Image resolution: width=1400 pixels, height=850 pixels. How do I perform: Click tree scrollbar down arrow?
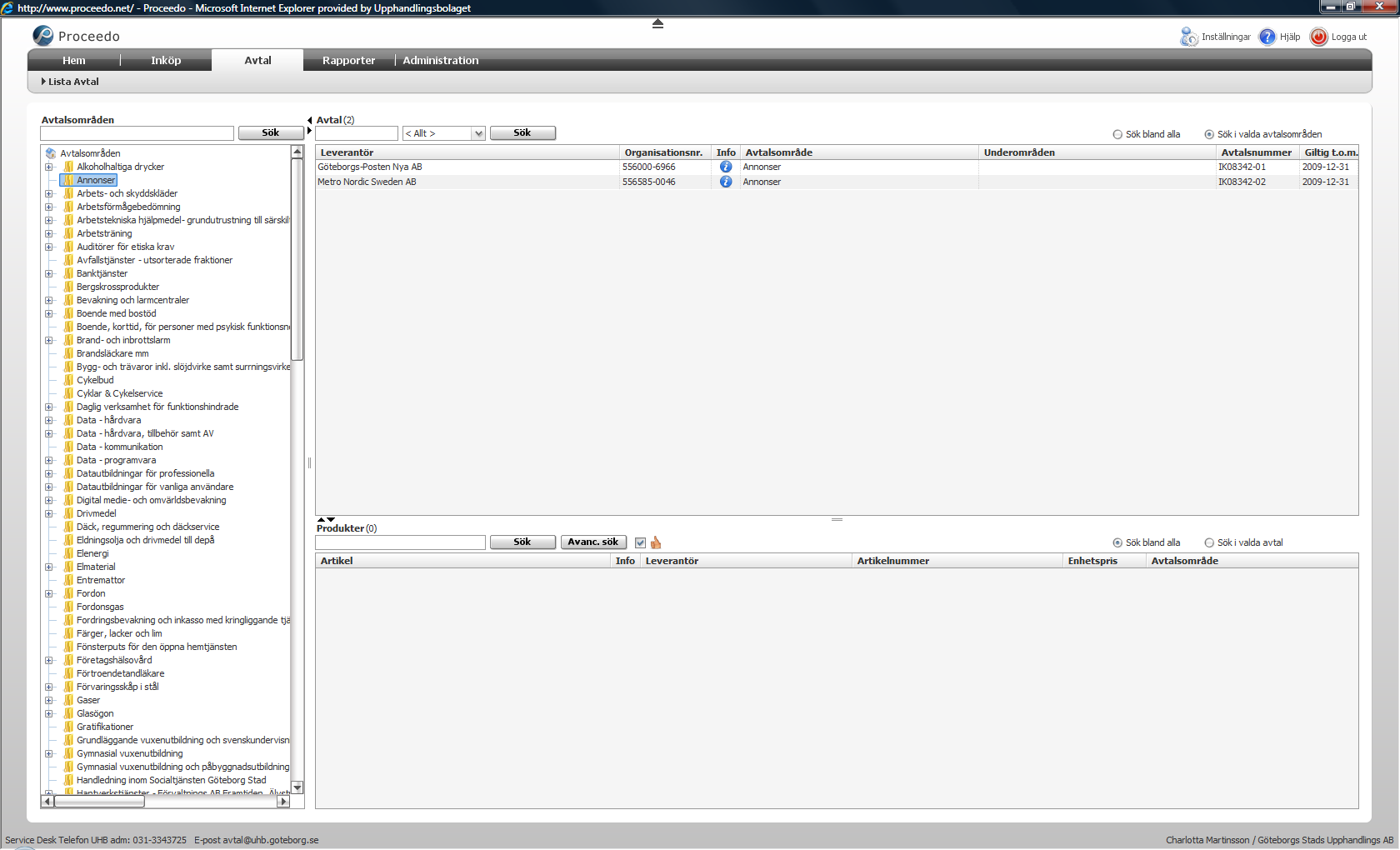[x=297, y=787]
